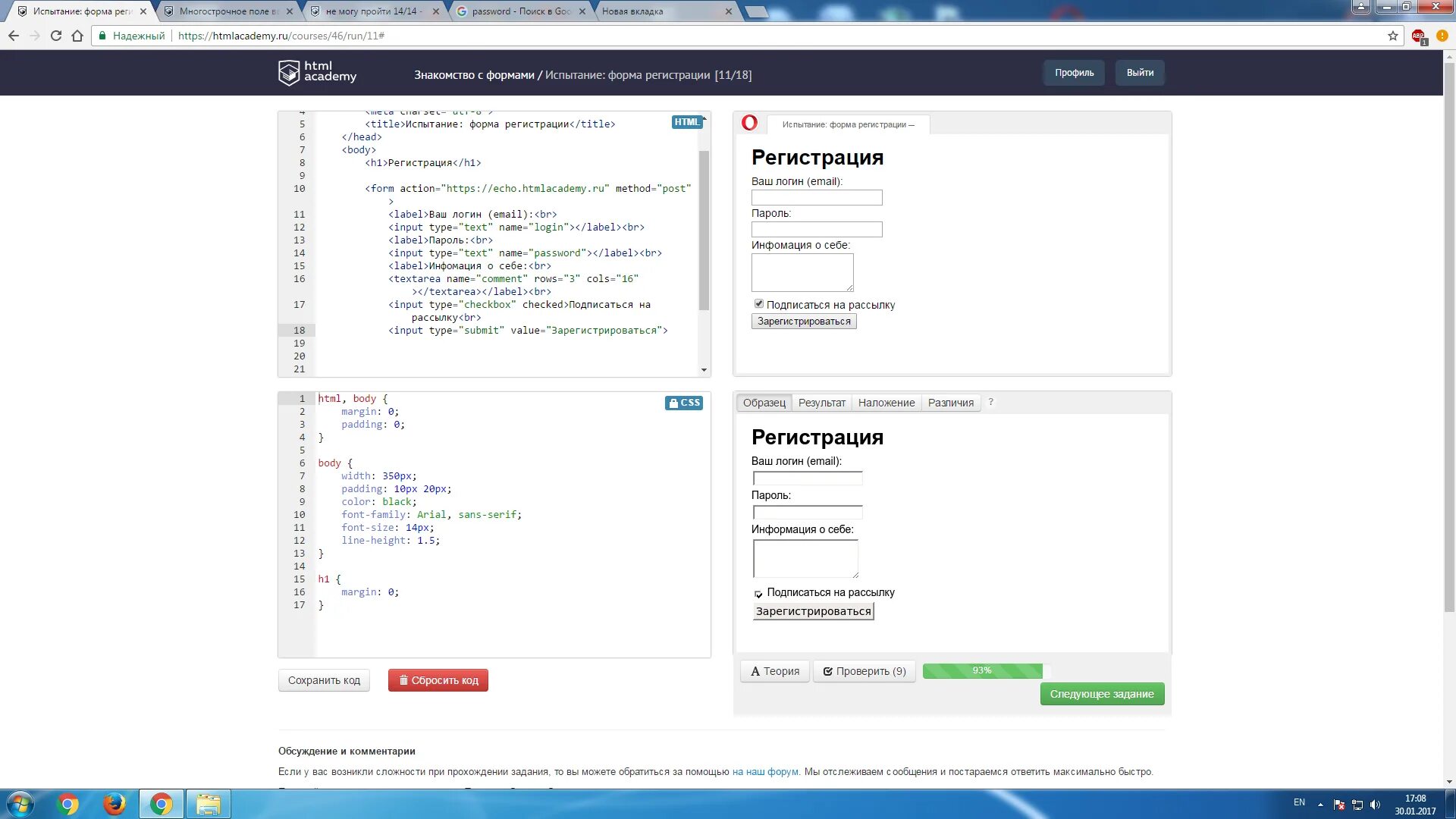The width and height of the screenshot is (1456, 819).
Task: Click the Следующее задание button
Action: pos(1101,694)
